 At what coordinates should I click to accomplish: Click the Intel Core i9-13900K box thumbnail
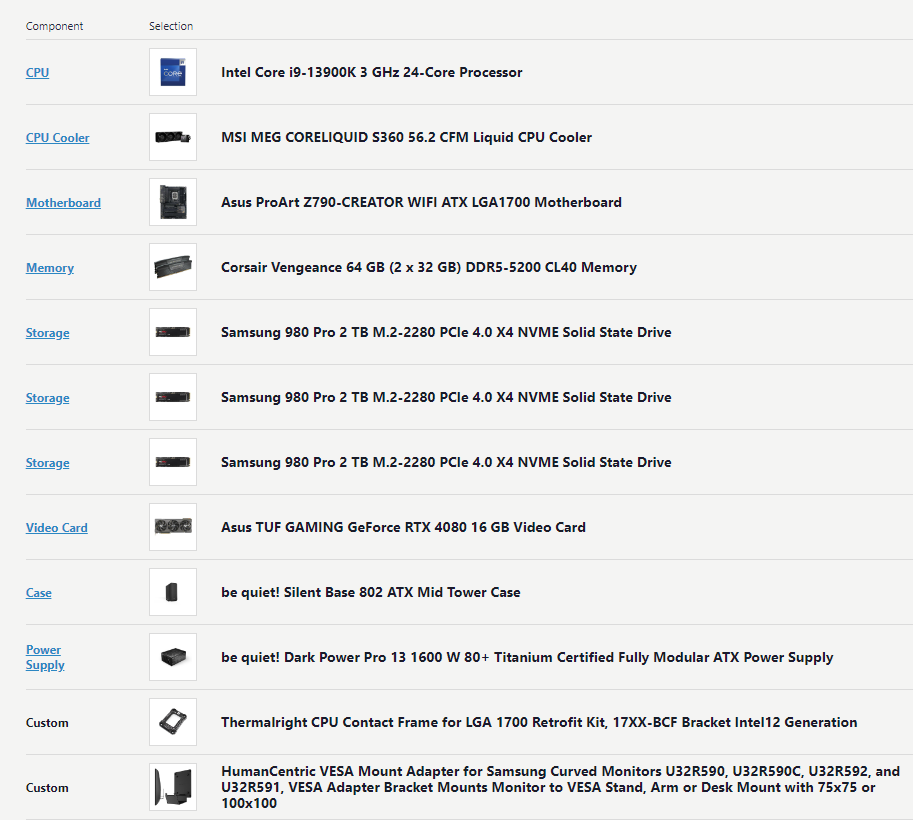coord(173,72)
